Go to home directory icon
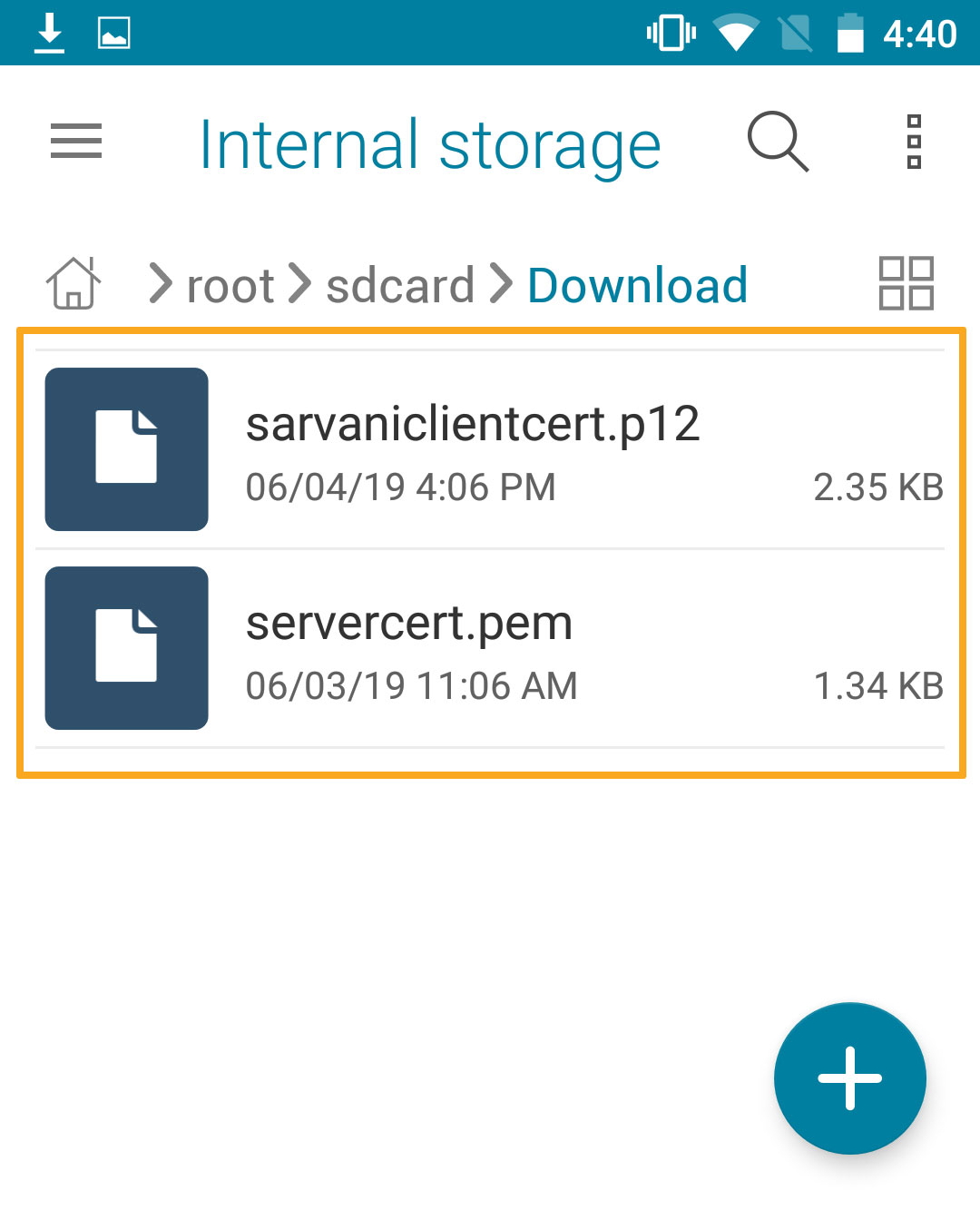This screenshot has height=1210, width=980. click(x=73, y=283)
